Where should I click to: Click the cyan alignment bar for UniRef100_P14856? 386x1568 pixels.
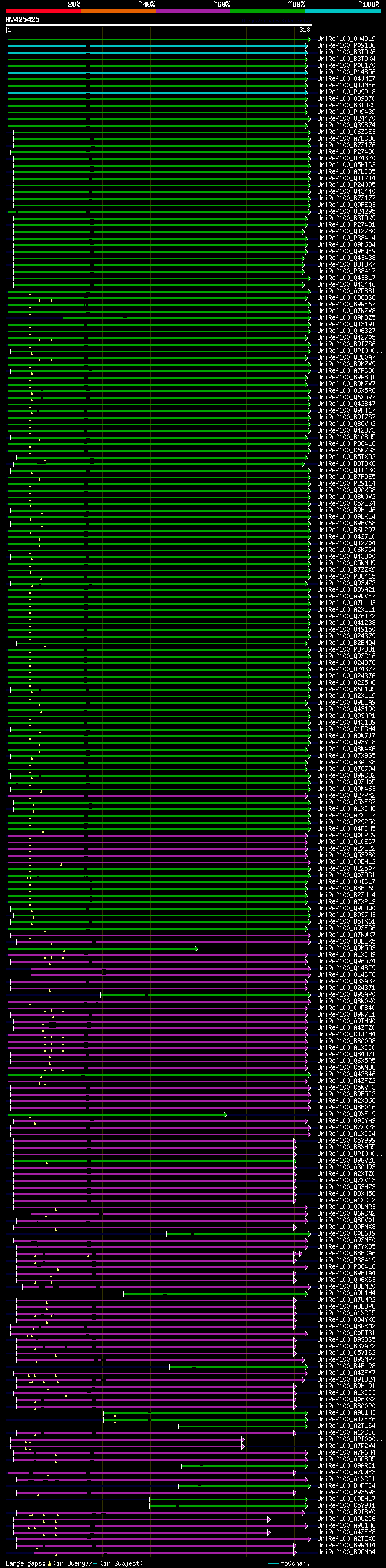click(x=157, y=72)
